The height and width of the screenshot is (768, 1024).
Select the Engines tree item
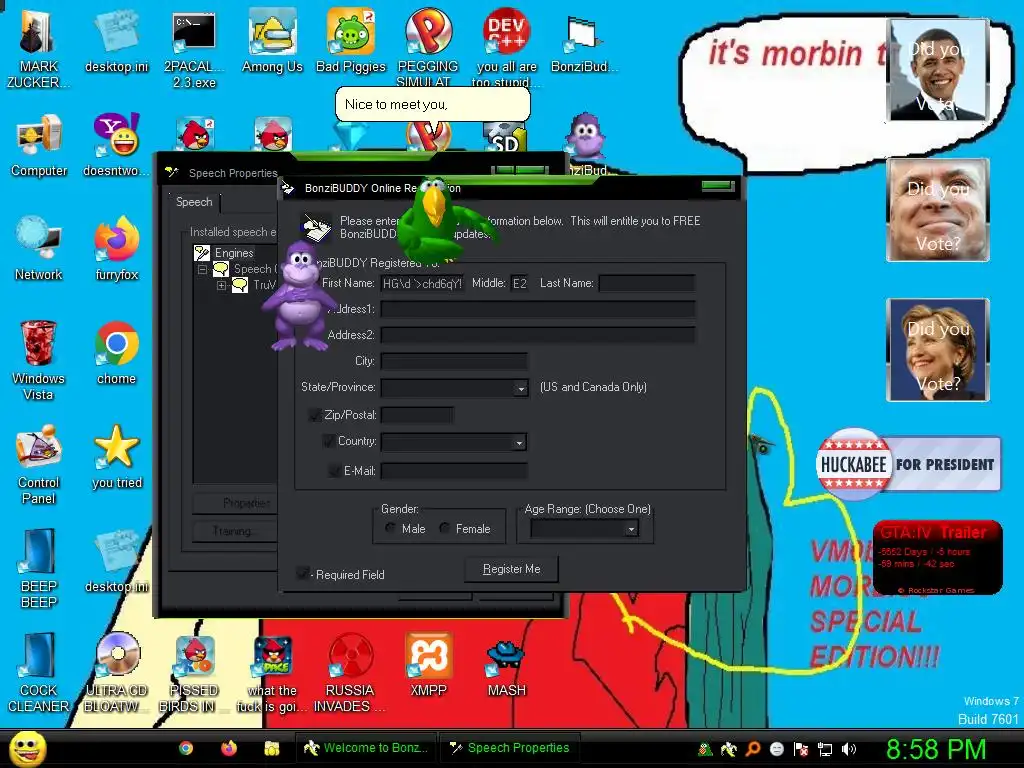click(234, 253)
